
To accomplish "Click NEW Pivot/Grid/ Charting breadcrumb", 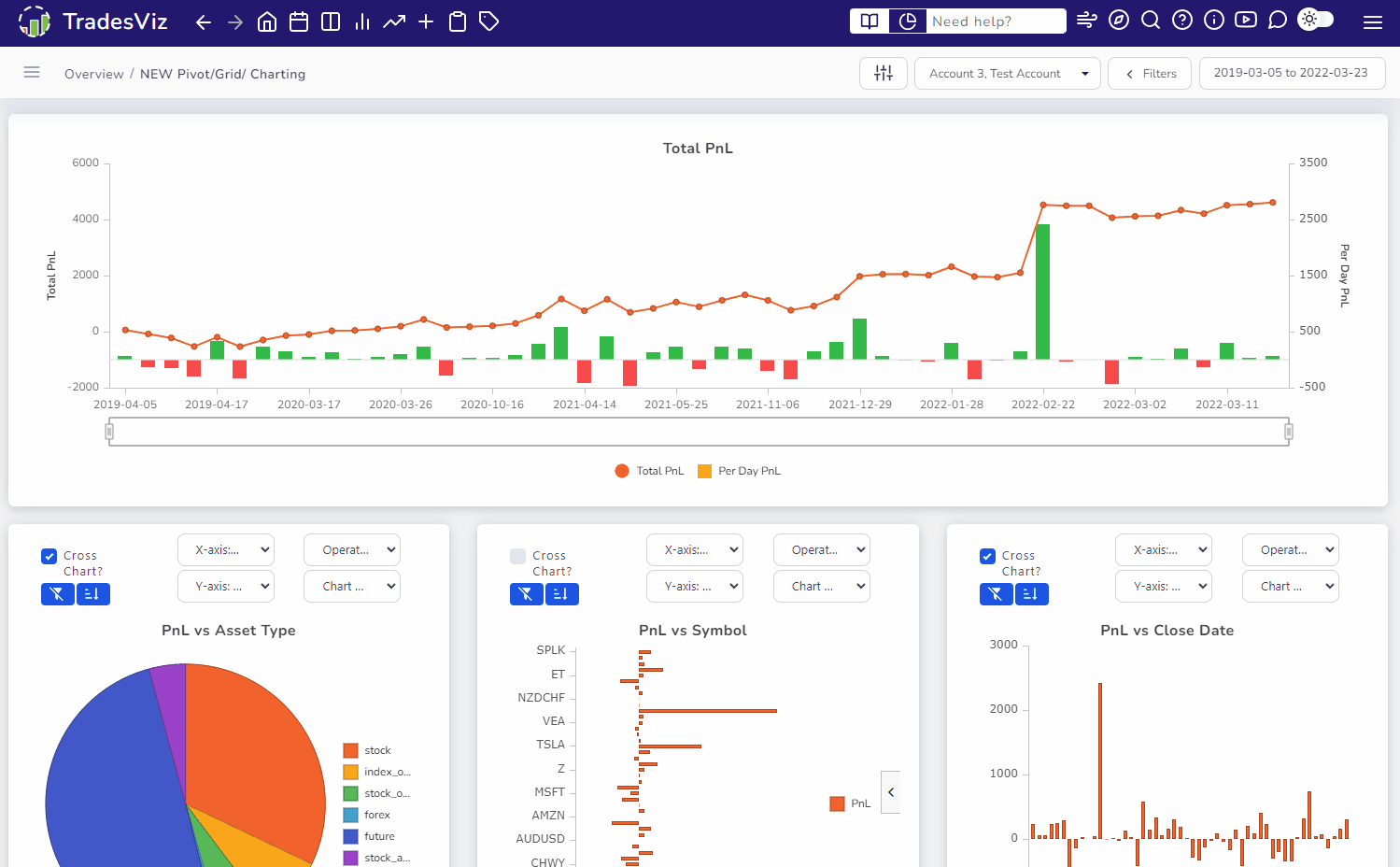I will pyautogui.click(x=222, y=74).
